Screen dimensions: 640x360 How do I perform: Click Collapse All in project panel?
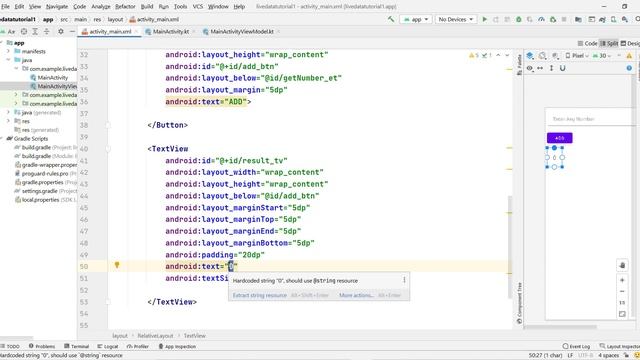pyautogui.click(x=47, y=31)
